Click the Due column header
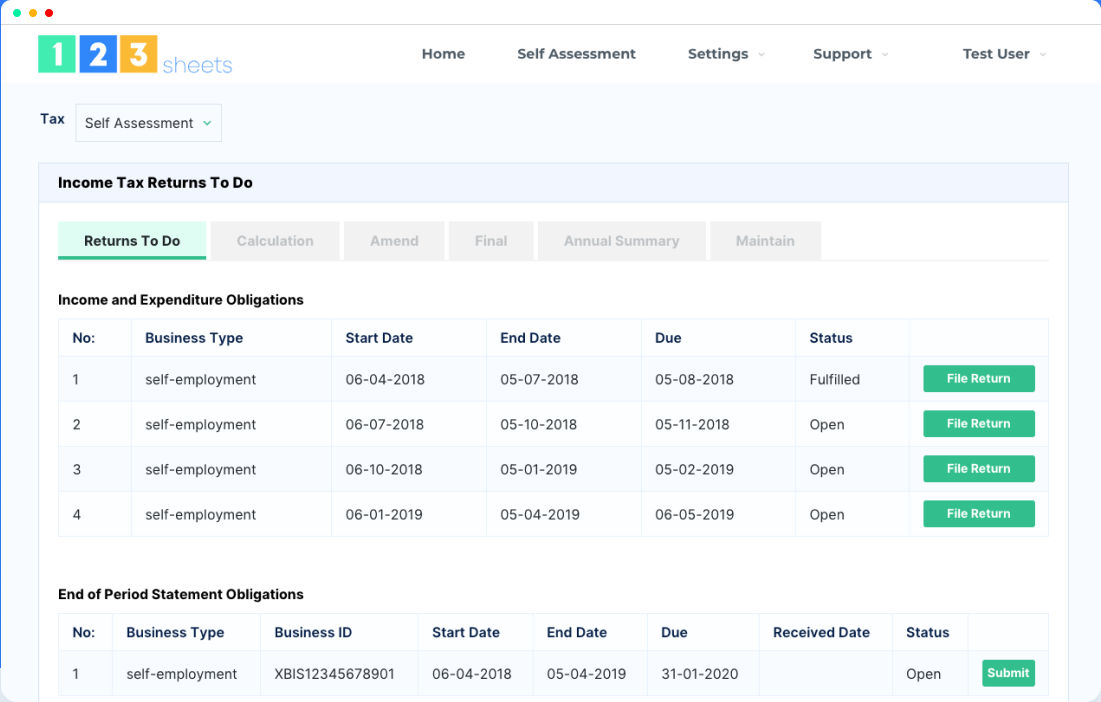 tap(668, 337)
